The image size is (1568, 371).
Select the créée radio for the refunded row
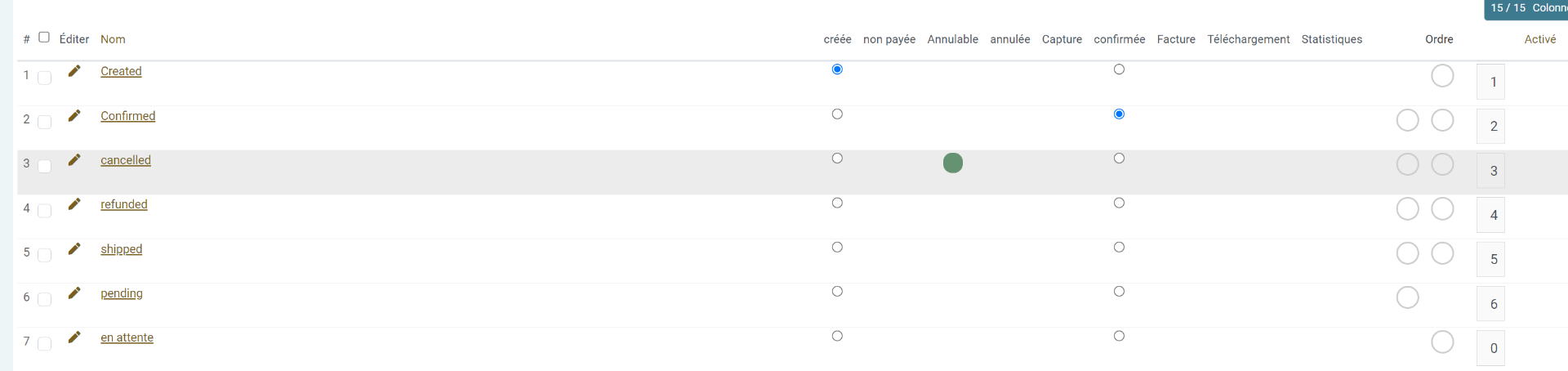click(837, 203)
